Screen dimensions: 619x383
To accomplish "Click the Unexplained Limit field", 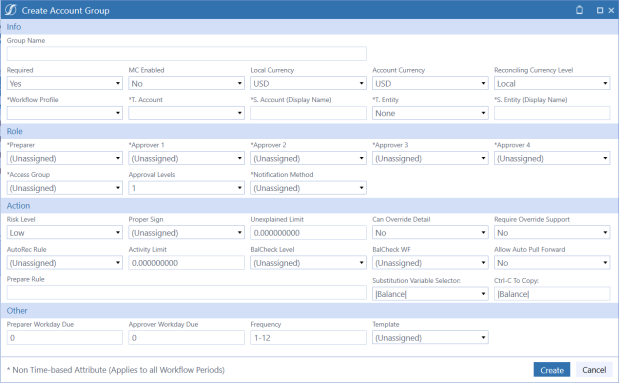I will [x=308, y=233].
